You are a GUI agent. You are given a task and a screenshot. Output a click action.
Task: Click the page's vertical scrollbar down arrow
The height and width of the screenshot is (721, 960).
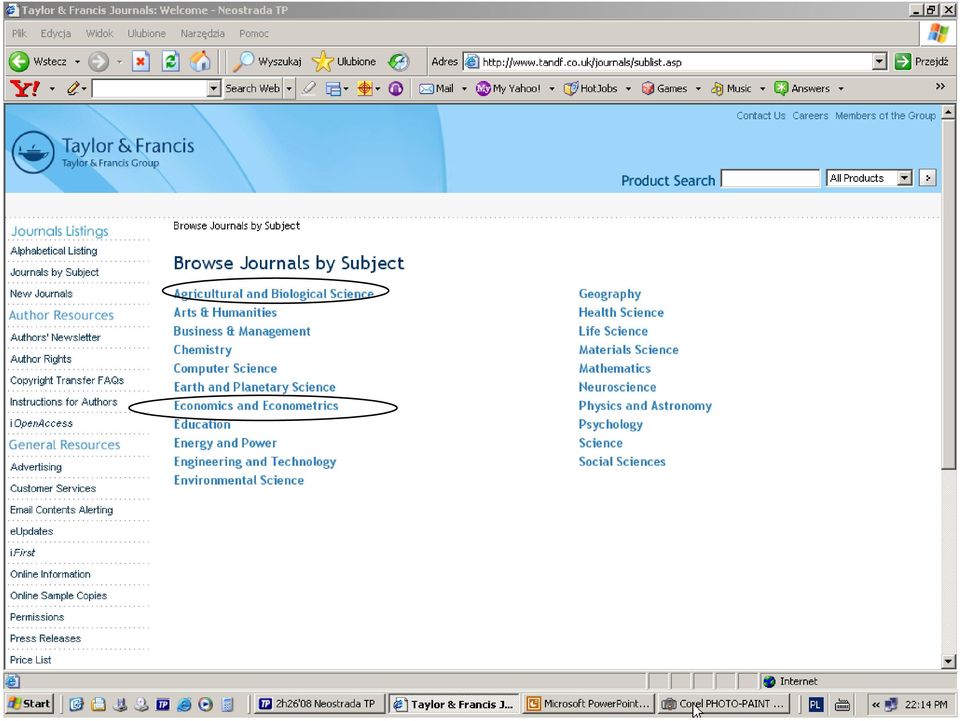[x=948, y=661]
